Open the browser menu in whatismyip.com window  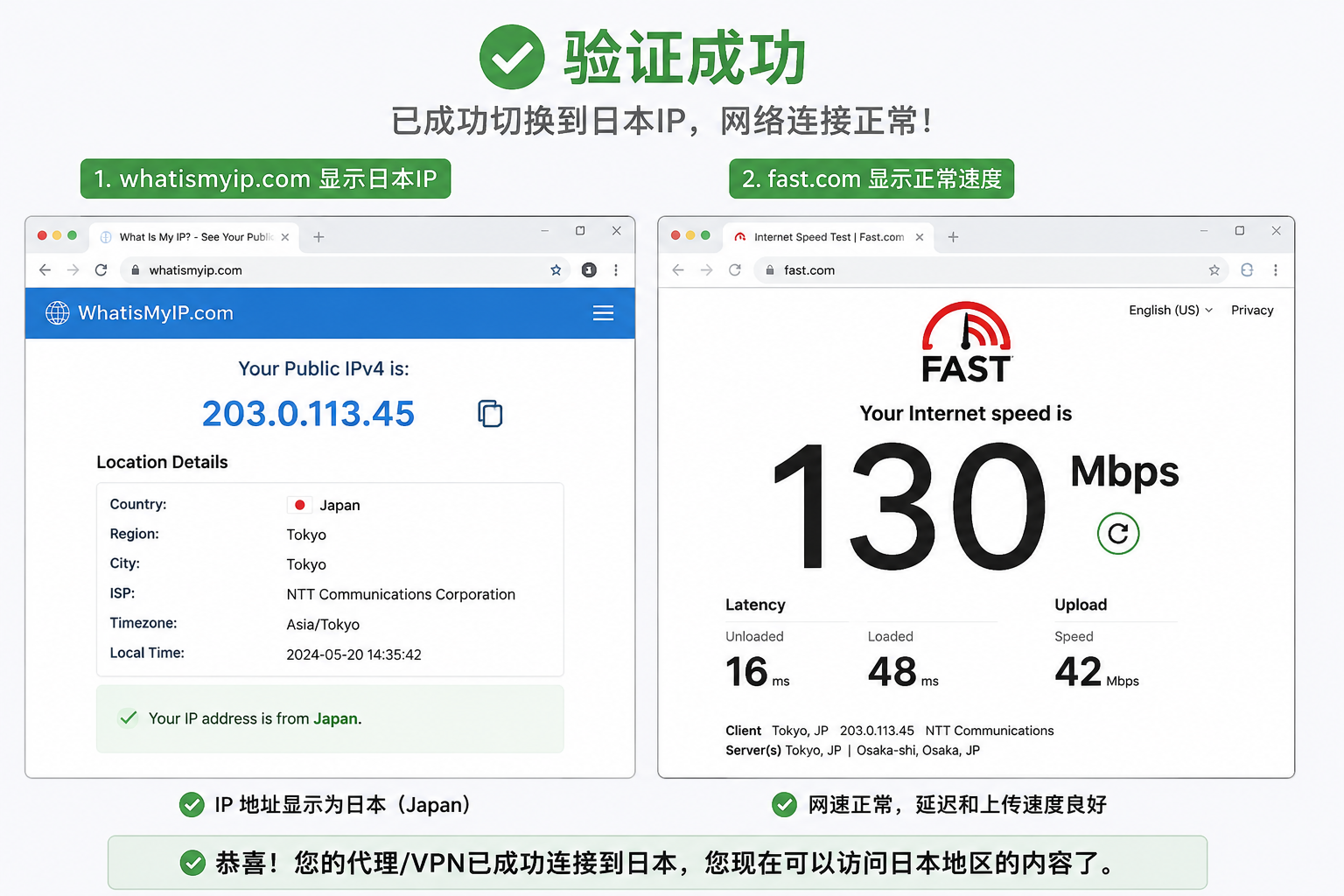pyautogui.click(x=616, y=270)
